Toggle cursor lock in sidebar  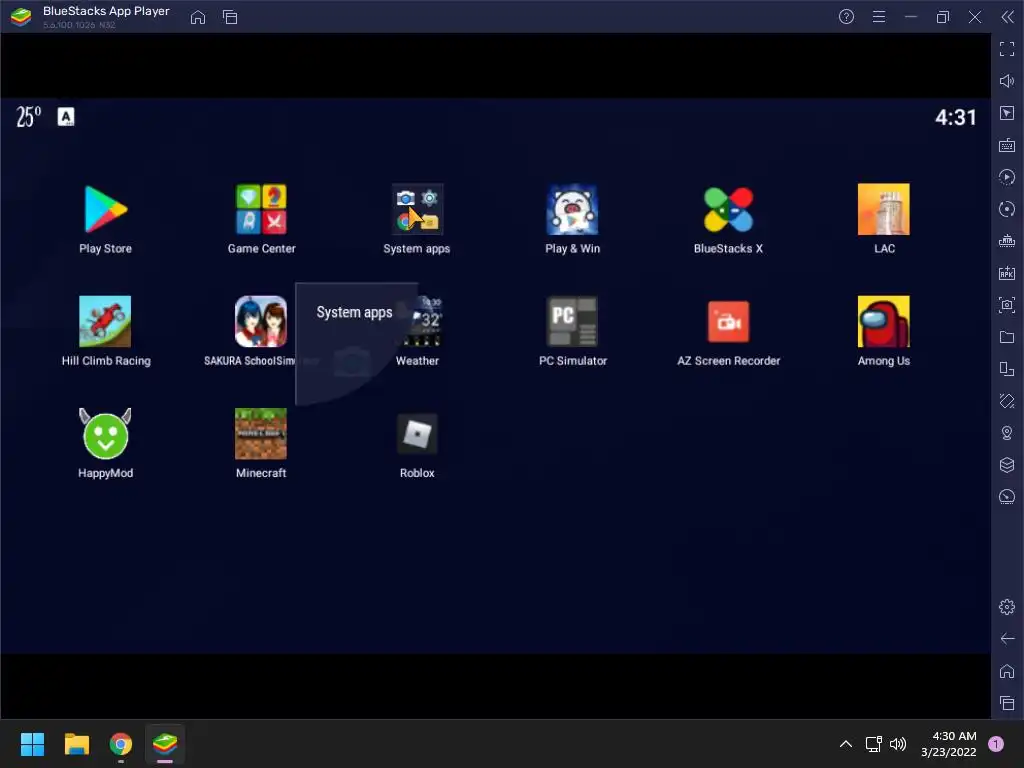click(1007, 113)
